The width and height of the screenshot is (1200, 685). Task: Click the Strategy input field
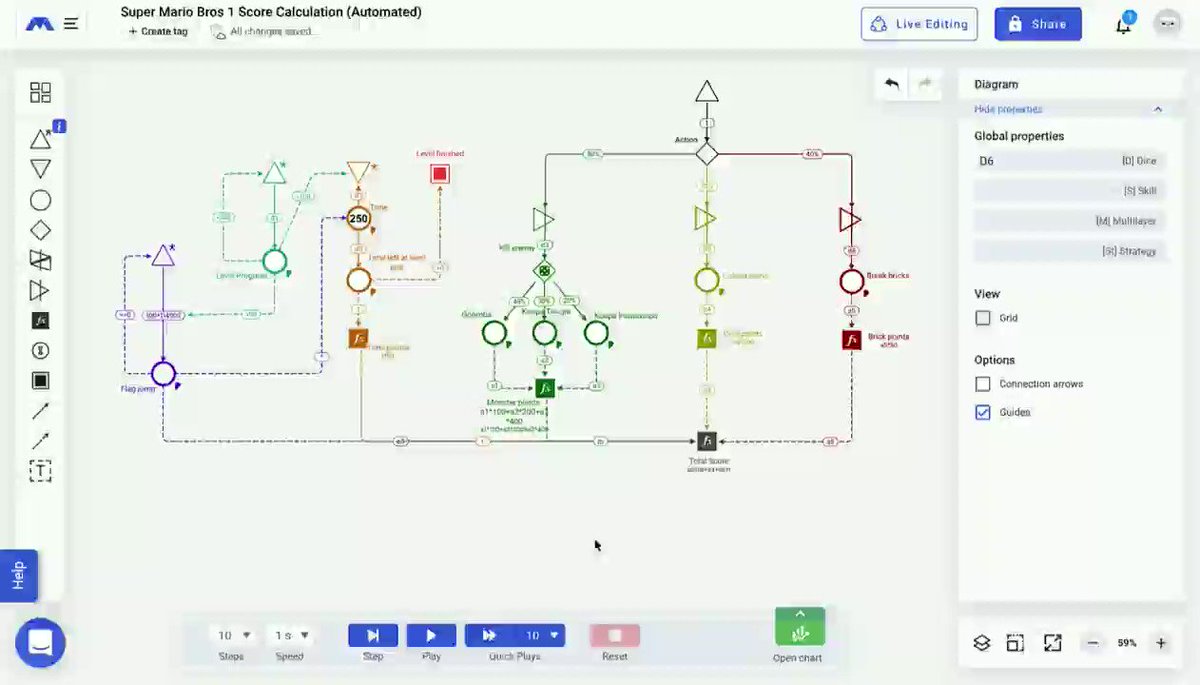click(1068, 251)
